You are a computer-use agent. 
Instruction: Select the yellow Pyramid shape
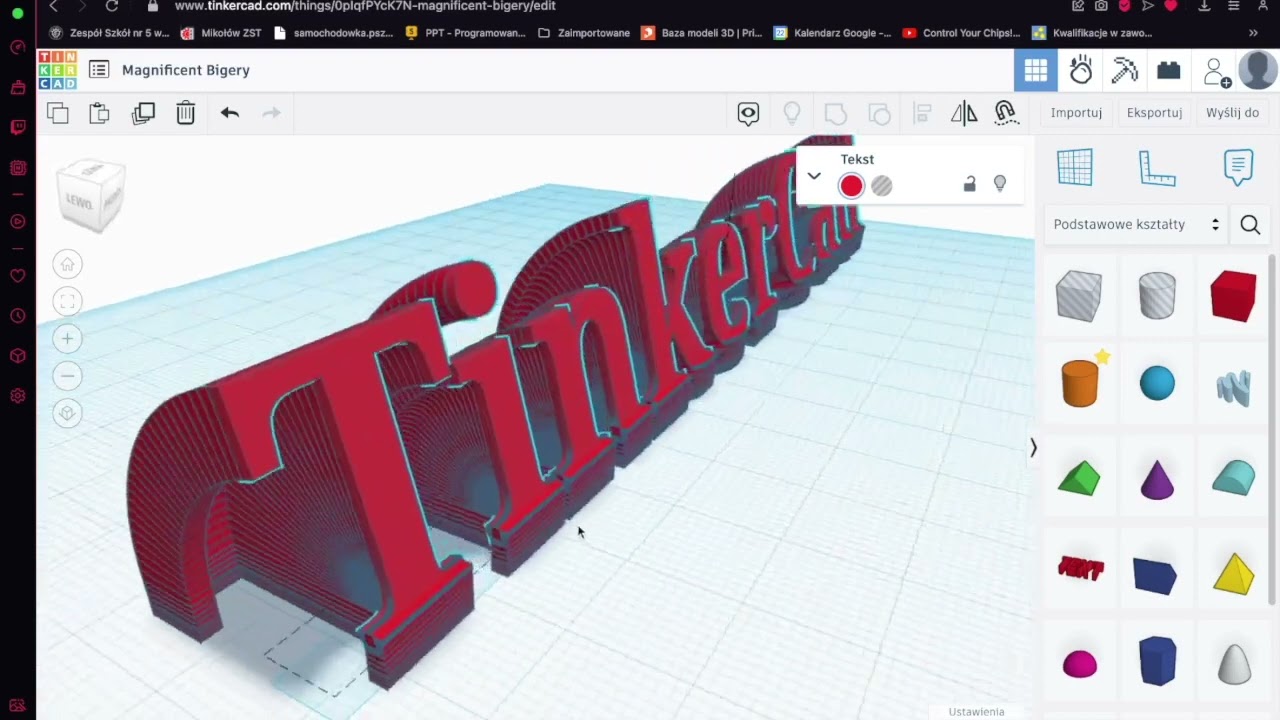pos(1233,574)
